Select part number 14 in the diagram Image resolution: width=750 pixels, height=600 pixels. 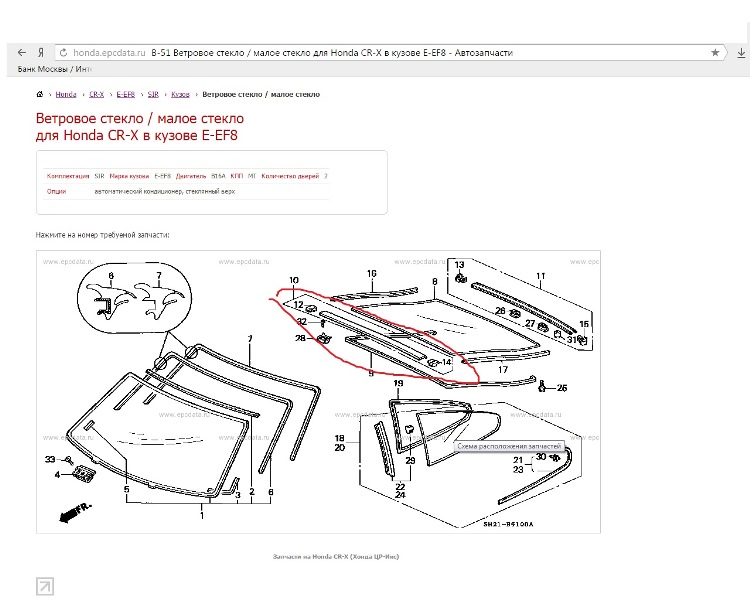(446, 362)
